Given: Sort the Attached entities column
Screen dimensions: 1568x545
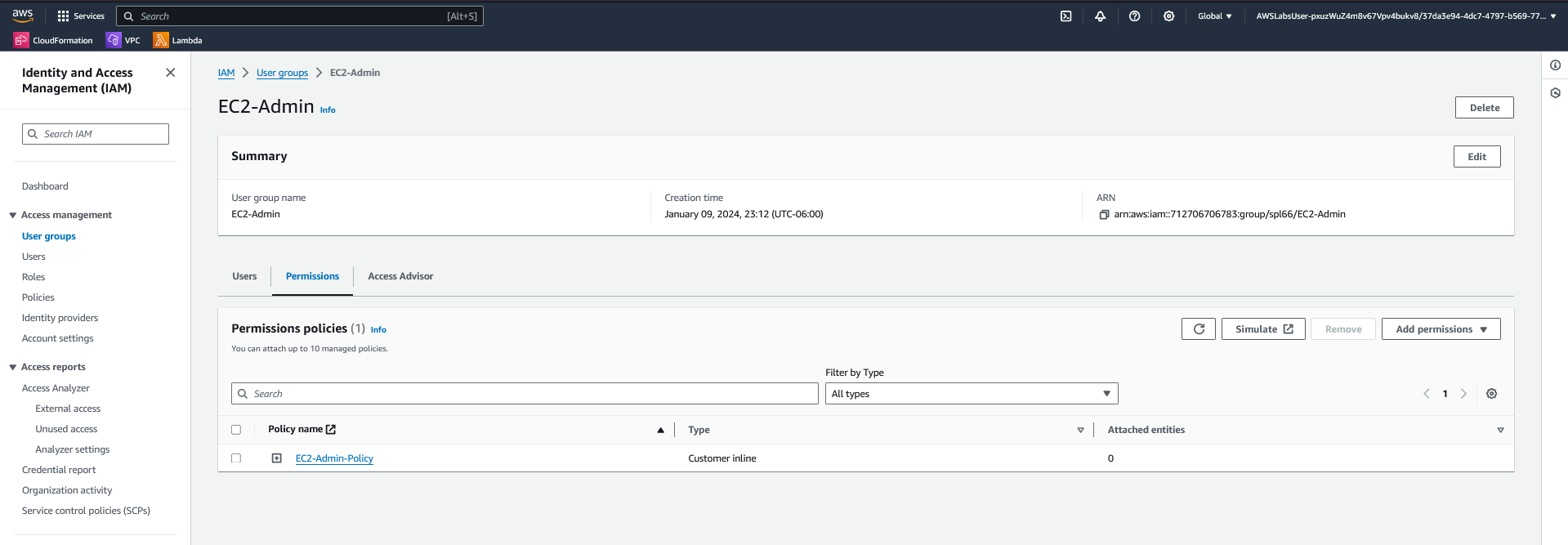Looking at the screenshot, I should coord(1500,431).
